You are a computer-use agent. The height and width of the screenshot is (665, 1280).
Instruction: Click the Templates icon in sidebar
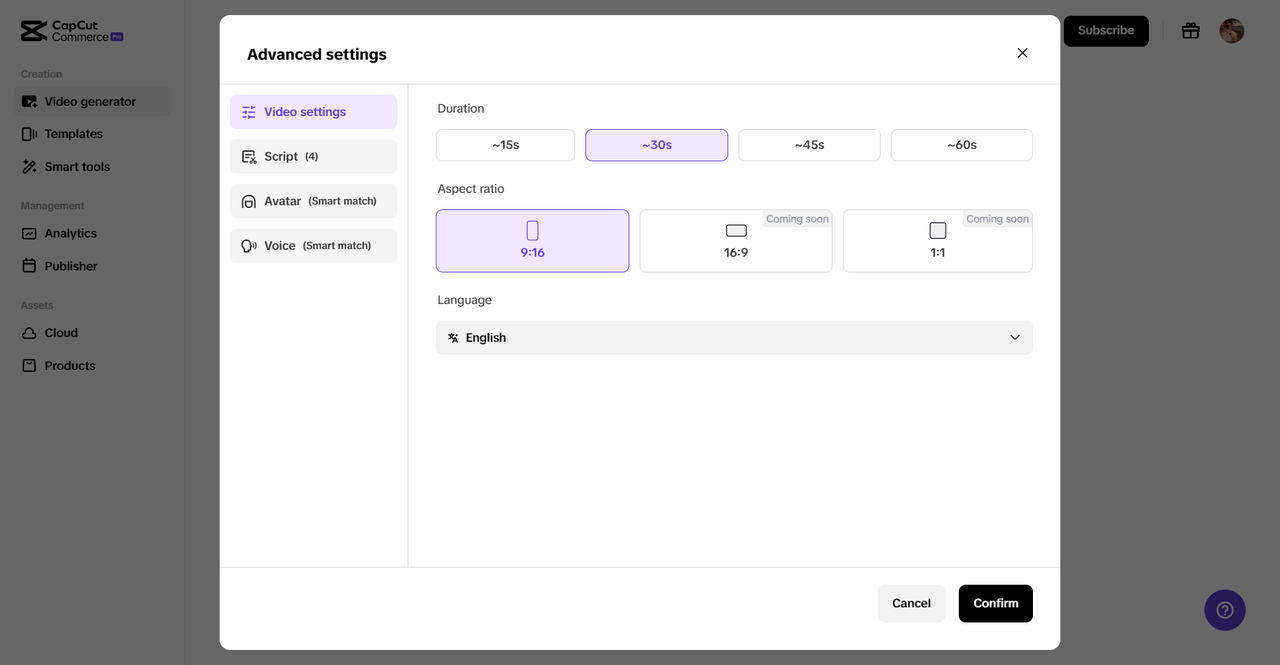click(29, 134)
